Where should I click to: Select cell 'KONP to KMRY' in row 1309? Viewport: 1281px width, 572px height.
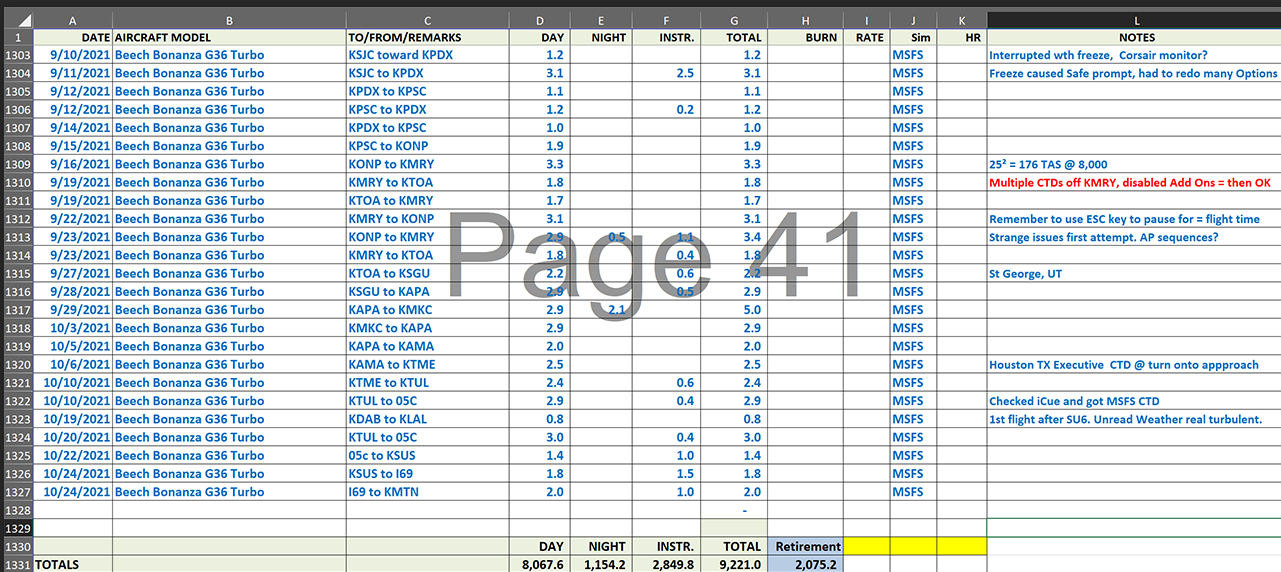pyautogui.click(x=428, y=164)
